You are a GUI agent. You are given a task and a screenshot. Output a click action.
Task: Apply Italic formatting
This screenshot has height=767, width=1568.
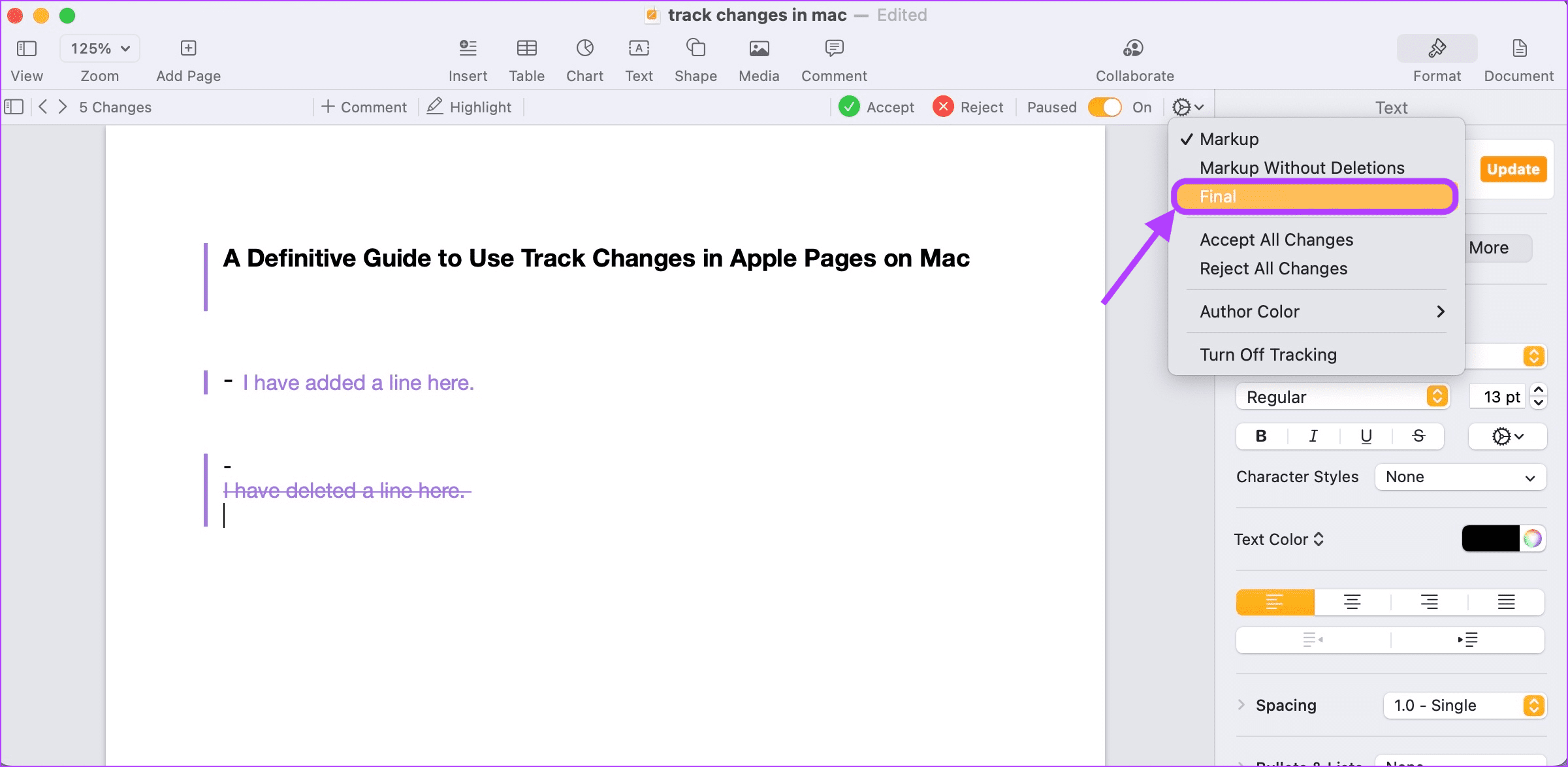[1313, 436]
